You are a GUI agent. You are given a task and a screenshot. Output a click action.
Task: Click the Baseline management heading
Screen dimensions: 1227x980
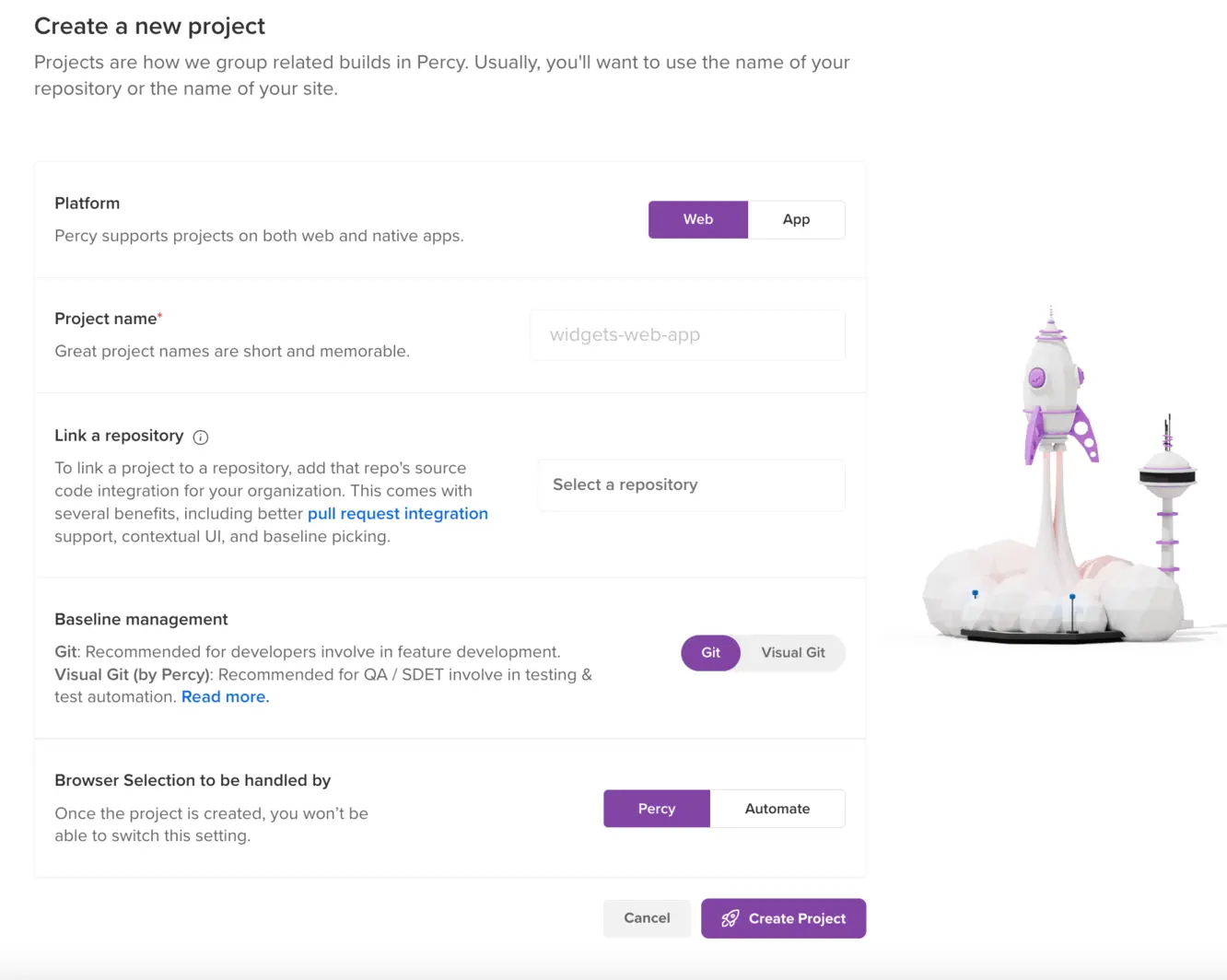tap(141, 620)
